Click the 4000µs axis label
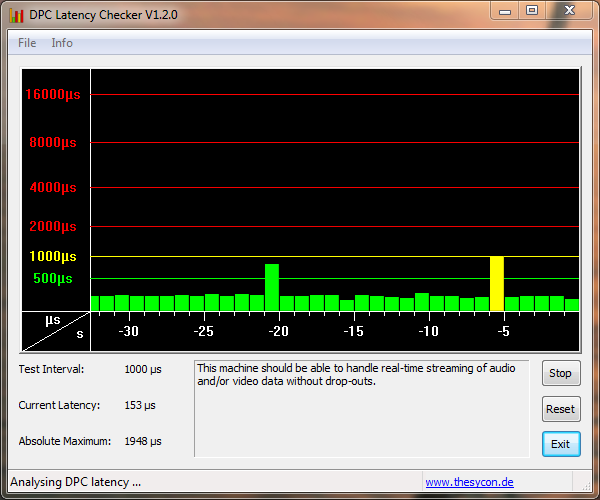 pos(53,187)
